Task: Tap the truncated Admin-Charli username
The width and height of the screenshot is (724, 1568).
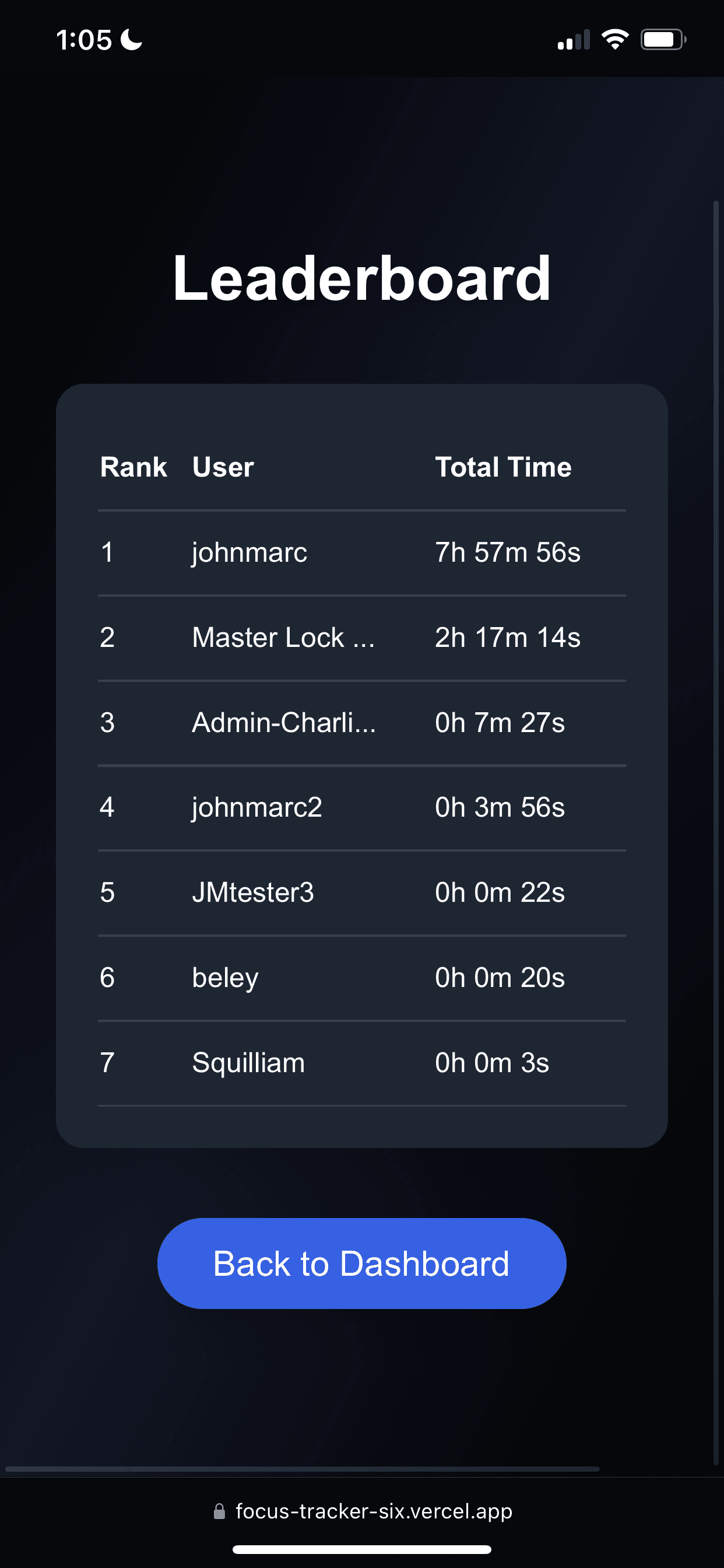Action: 283,723
